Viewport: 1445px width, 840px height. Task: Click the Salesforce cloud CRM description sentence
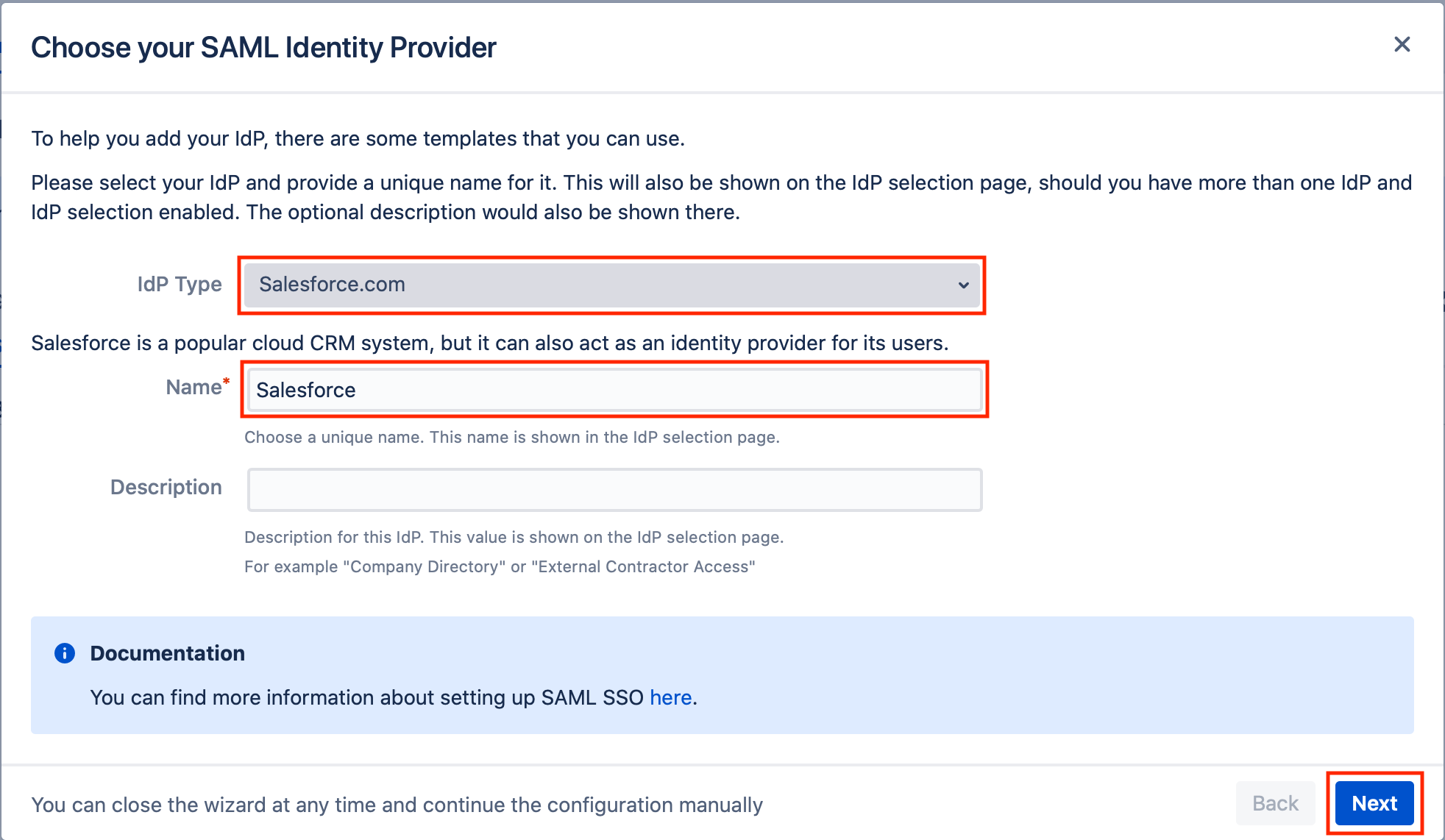[x=490, y=344]
